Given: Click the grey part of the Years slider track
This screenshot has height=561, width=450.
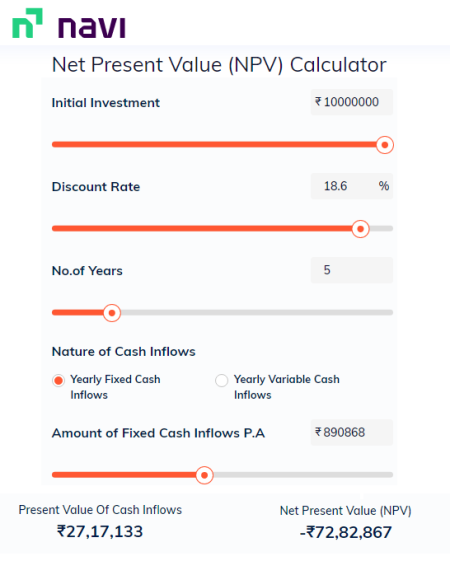Looking at the screenshot, I should coord(257,313).
